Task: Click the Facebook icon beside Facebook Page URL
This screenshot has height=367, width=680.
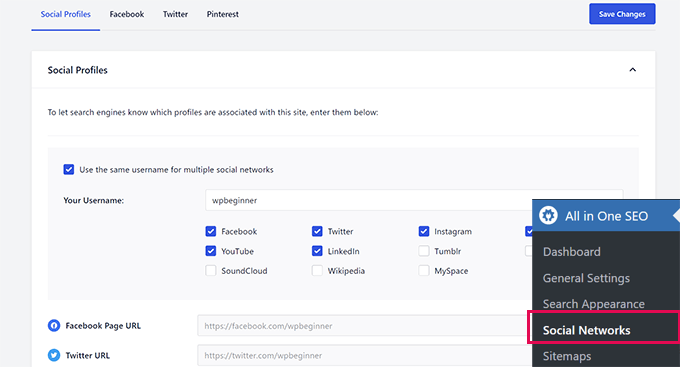Action: click(54, 325)
